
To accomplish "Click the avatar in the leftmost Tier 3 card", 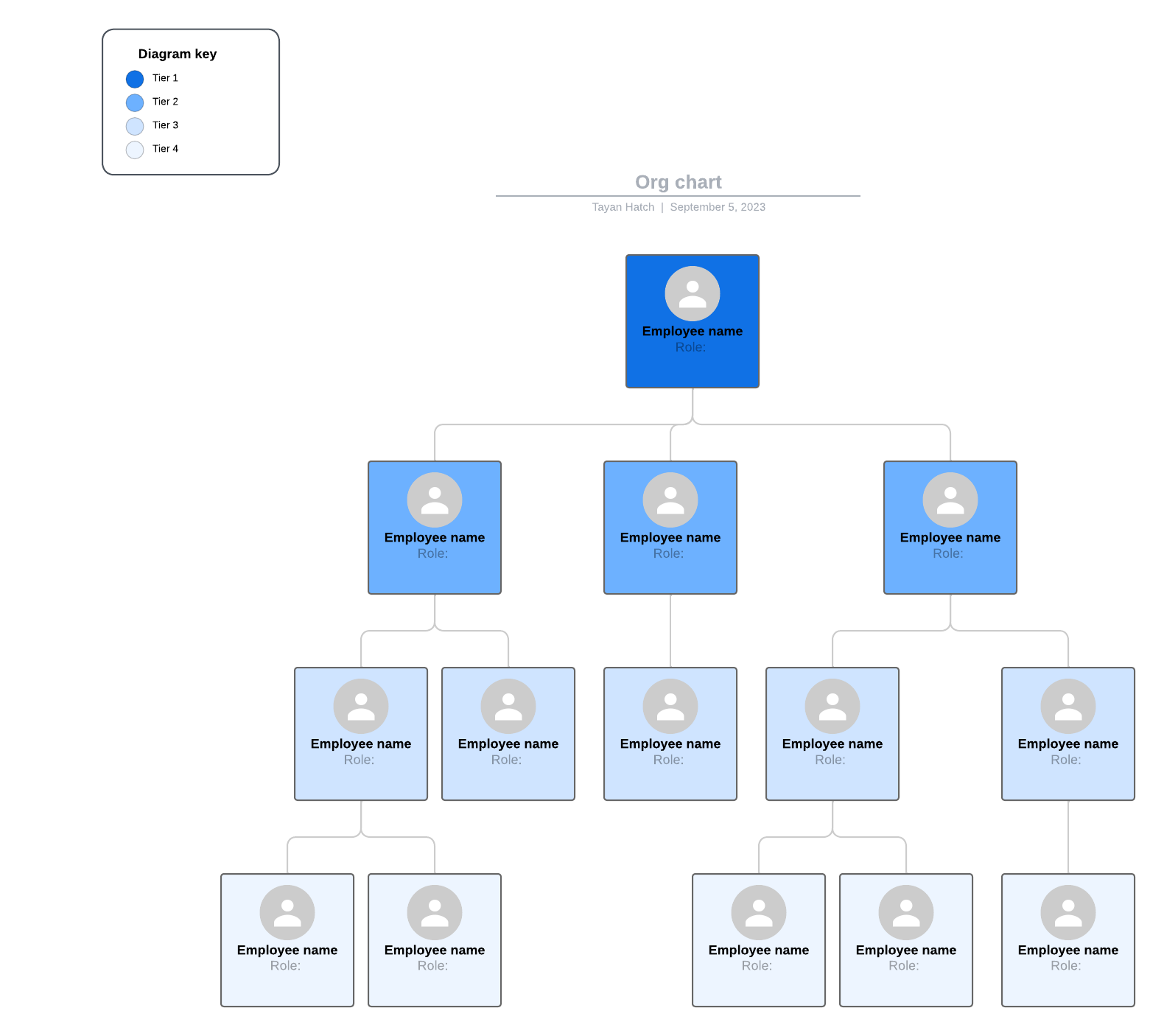I will click(x=360, y=706).
